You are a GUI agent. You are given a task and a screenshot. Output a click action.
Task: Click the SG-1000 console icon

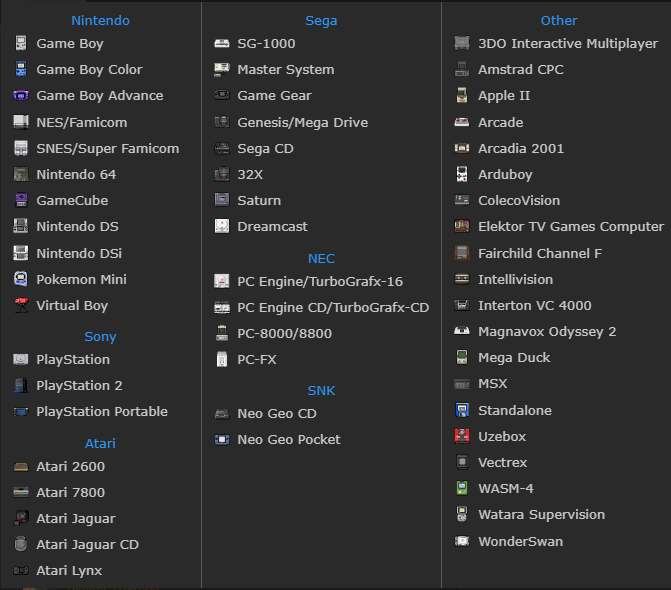pos(222,43)
